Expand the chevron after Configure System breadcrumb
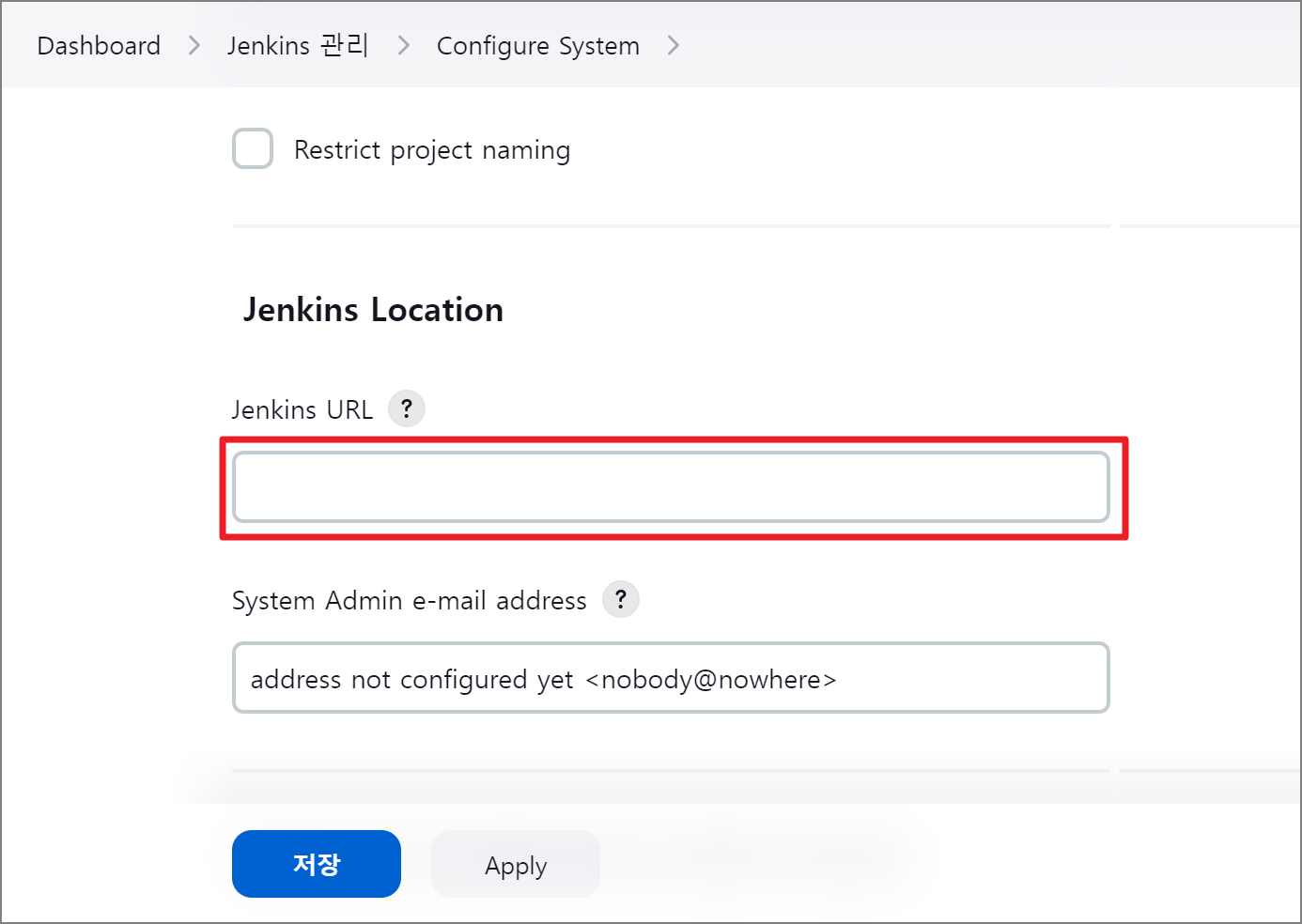The image size is (1302, 924). pyautogui.click(x=673, y=45)
